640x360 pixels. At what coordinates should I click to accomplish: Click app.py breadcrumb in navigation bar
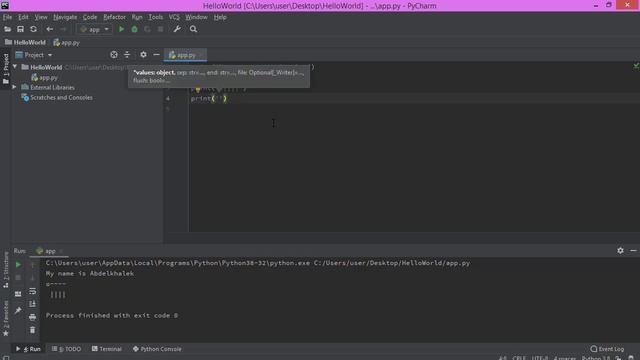click(x=67, y=42)
